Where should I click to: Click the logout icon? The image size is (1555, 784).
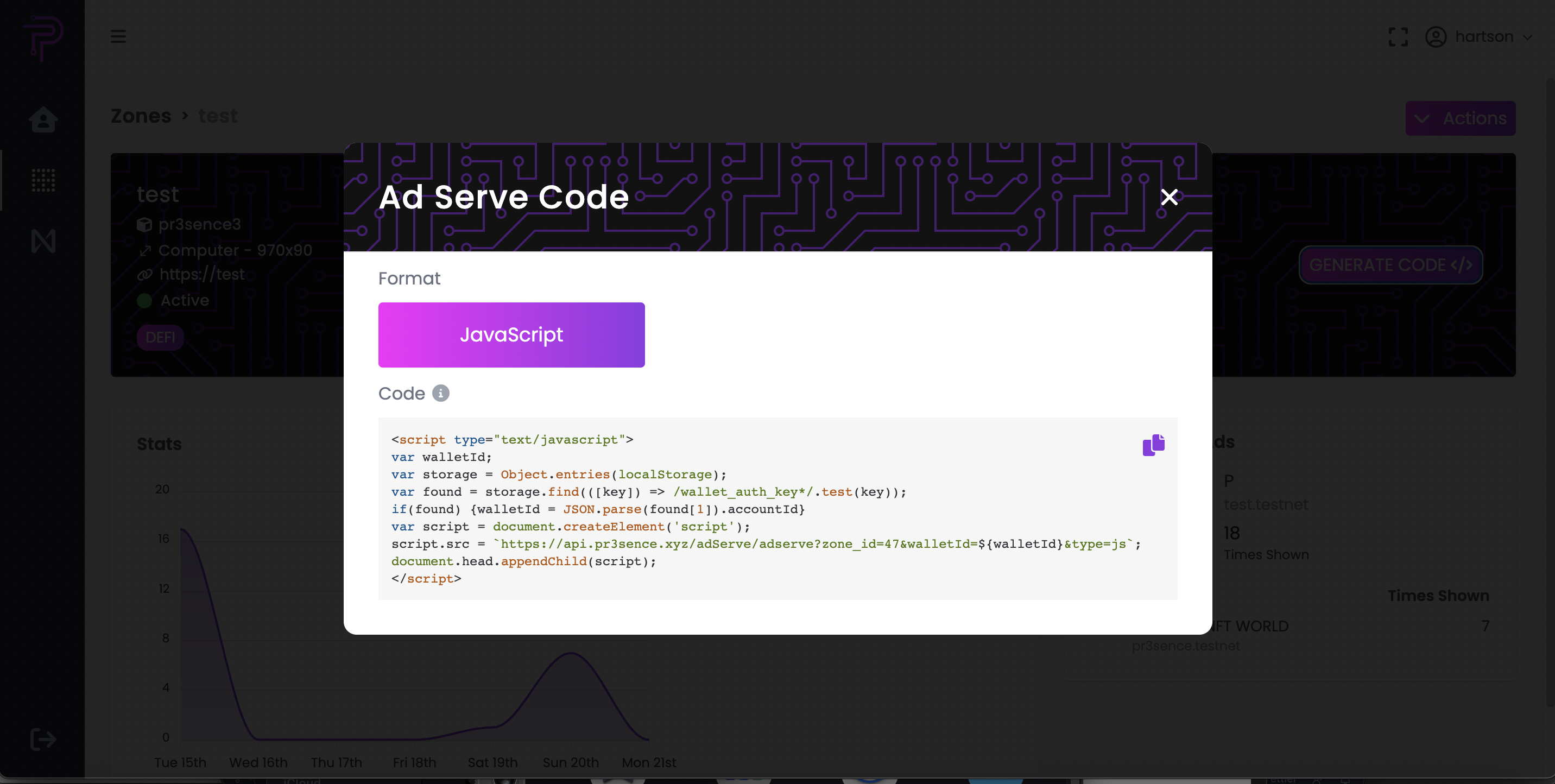(x=43, y=739)
